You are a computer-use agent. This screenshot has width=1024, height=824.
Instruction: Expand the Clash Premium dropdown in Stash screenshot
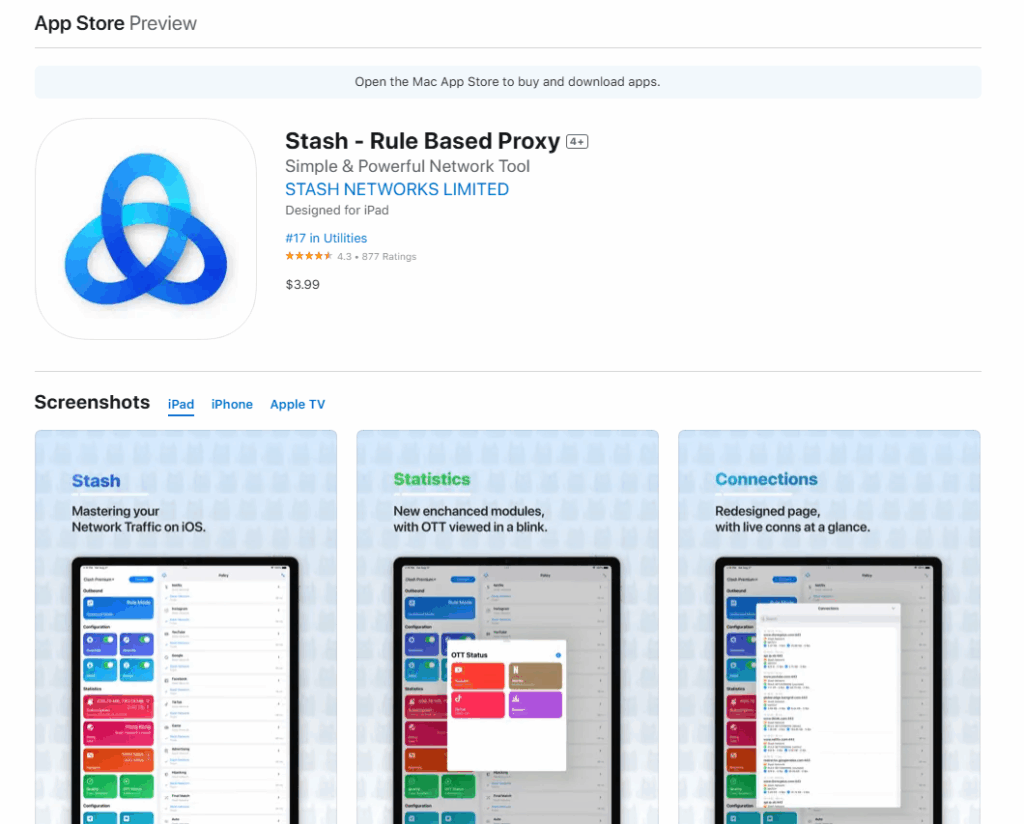(99, 579)
